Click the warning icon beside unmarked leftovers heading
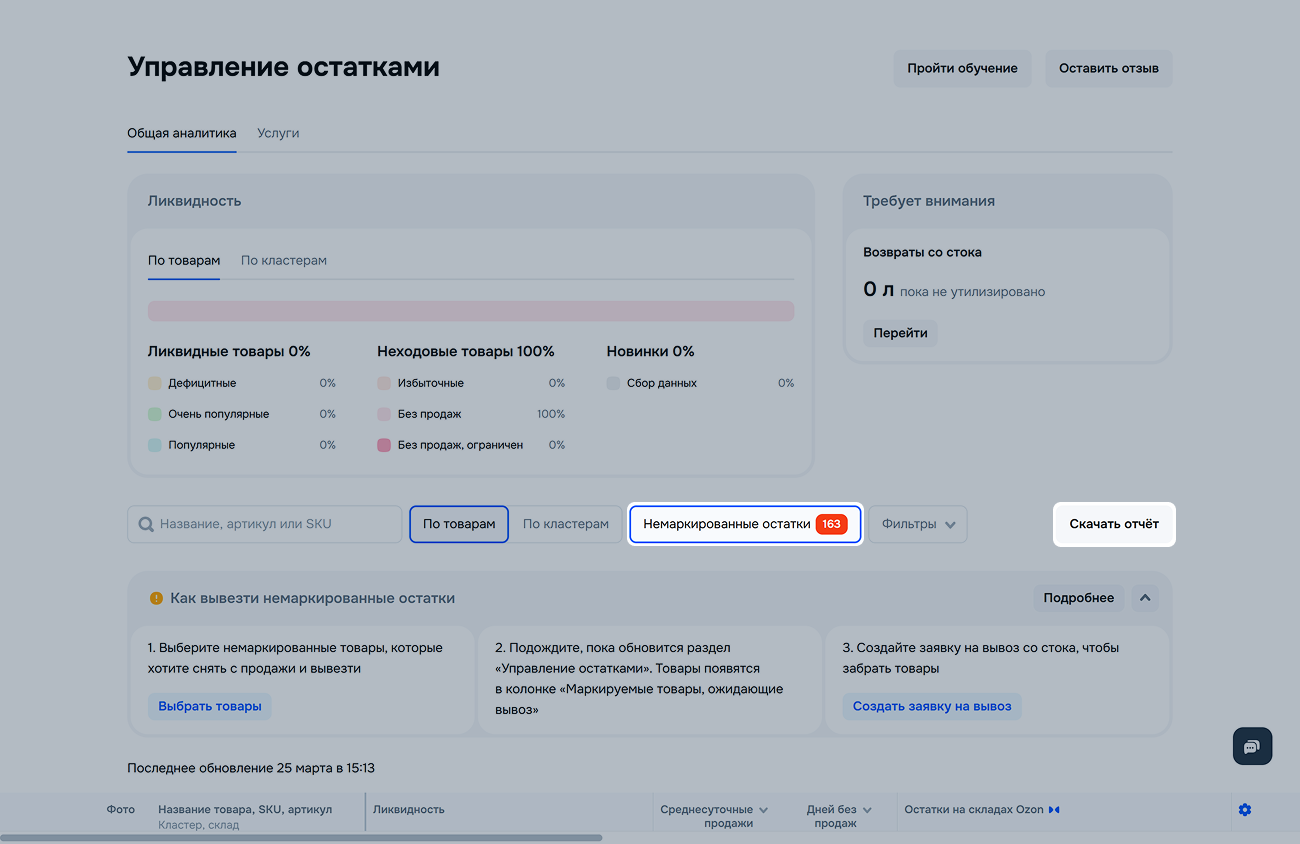Screen dimensions: 1300x844 [156, 599]
